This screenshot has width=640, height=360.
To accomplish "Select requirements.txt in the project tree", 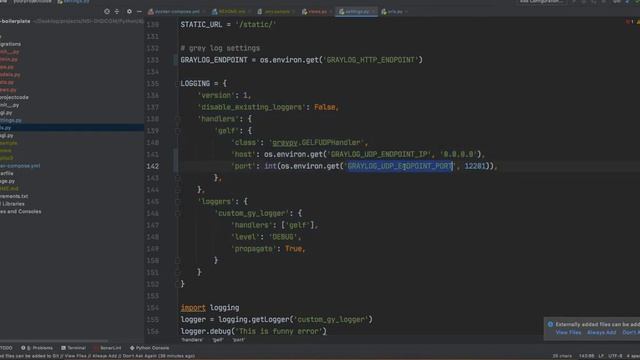I will point(14,196).
